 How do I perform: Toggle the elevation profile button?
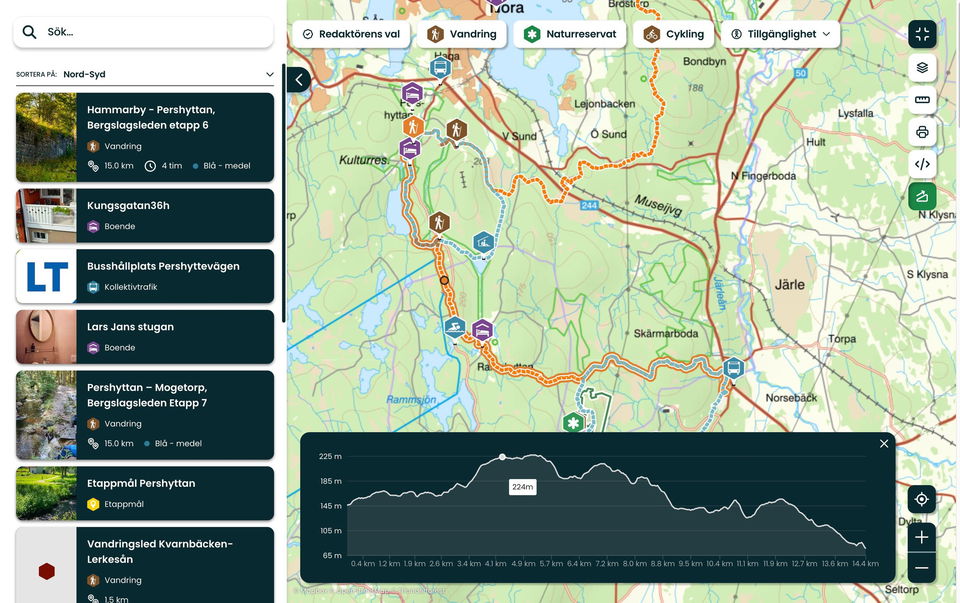click(x=922, y=197)
